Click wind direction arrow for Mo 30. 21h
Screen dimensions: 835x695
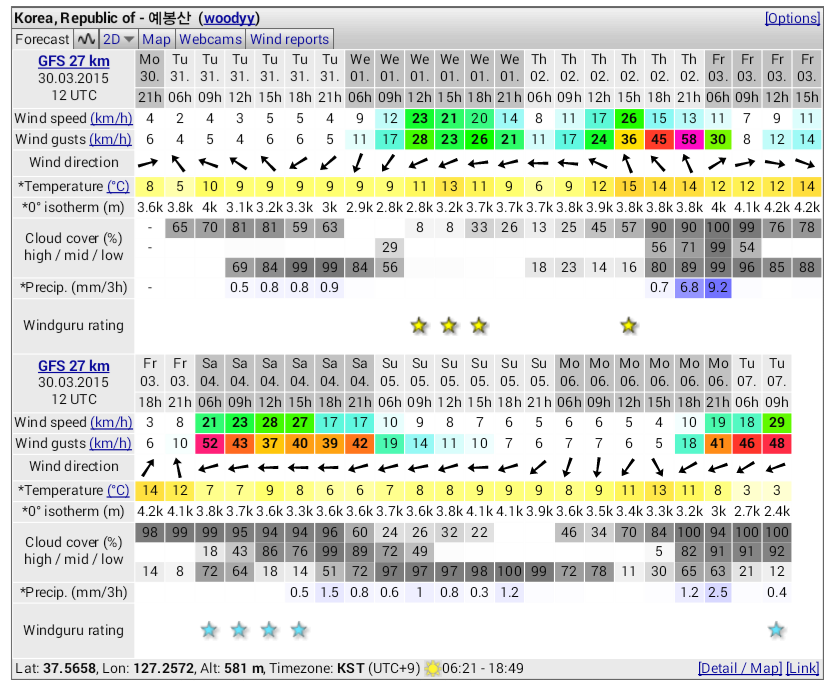point(149,163)
